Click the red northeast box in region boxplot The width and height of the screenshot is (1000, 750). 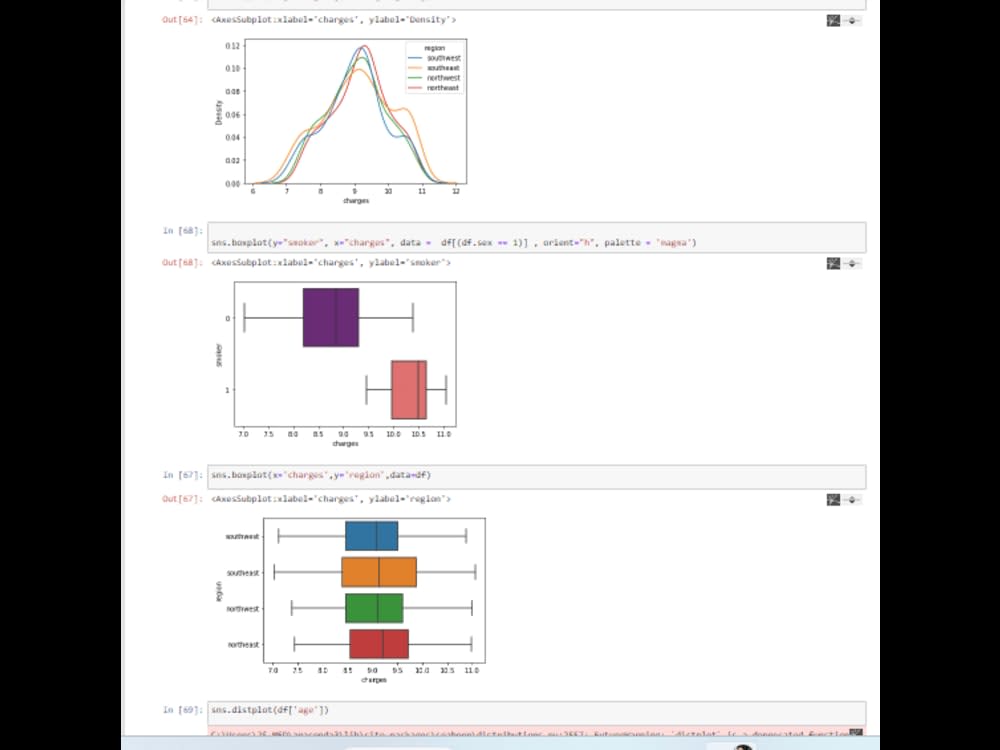click(379, 644)
